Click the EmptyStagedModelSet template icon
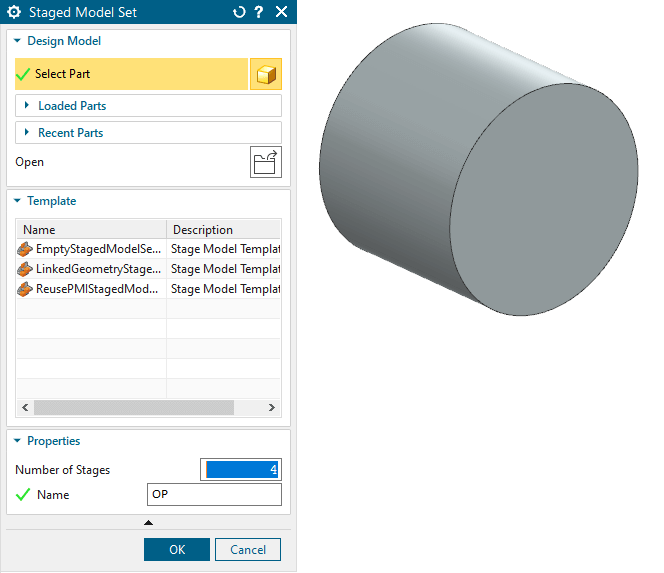Screen dimensions: 664x573 [25, 249]
